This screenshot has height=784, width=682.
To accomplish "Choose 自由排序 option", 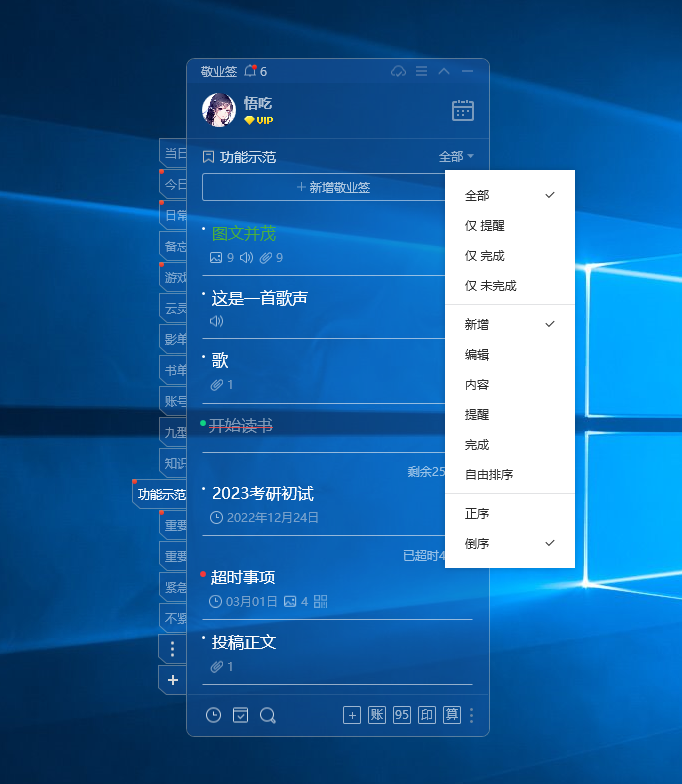I will [x=510, y=474].
